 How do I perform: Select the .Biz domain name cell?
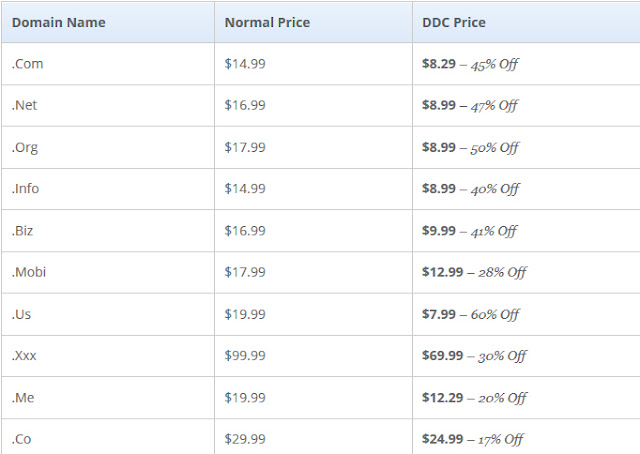(108, 231)
